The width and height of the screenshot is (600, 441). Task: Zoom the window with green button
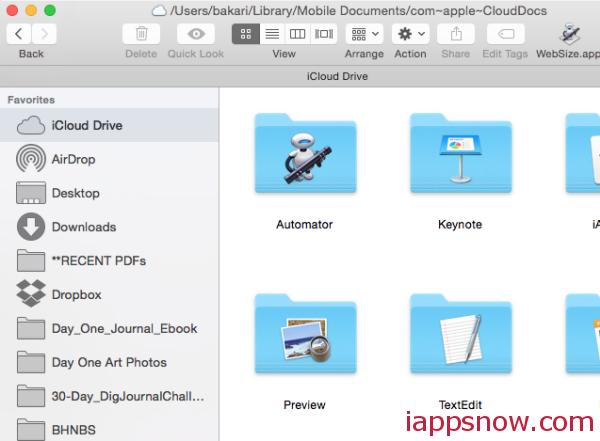[50, 10]
